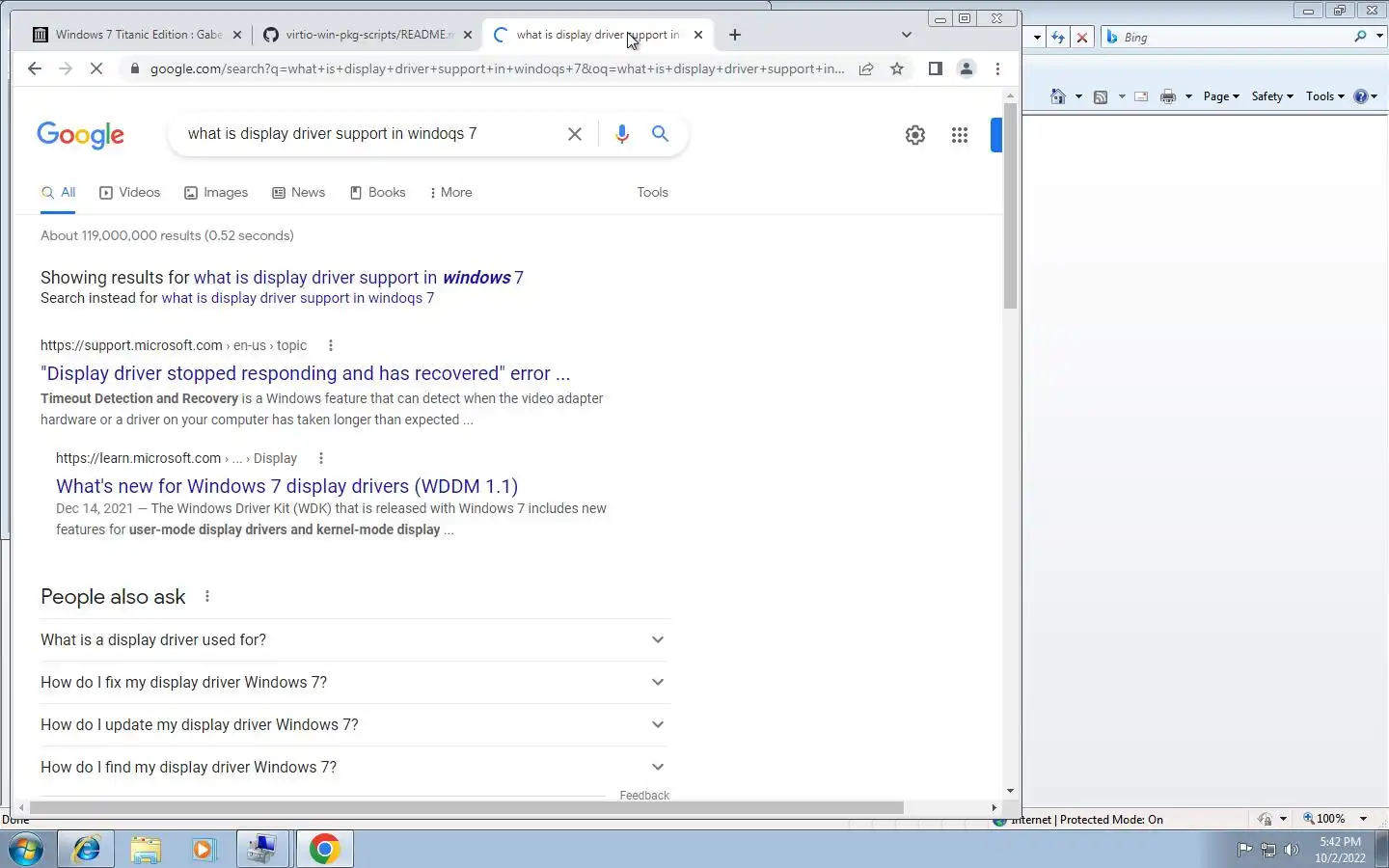Click the RSS feeds icon in Internet Explorer
The width and height of the screenshot is (1389, 868).
(x=1101, y=96)
